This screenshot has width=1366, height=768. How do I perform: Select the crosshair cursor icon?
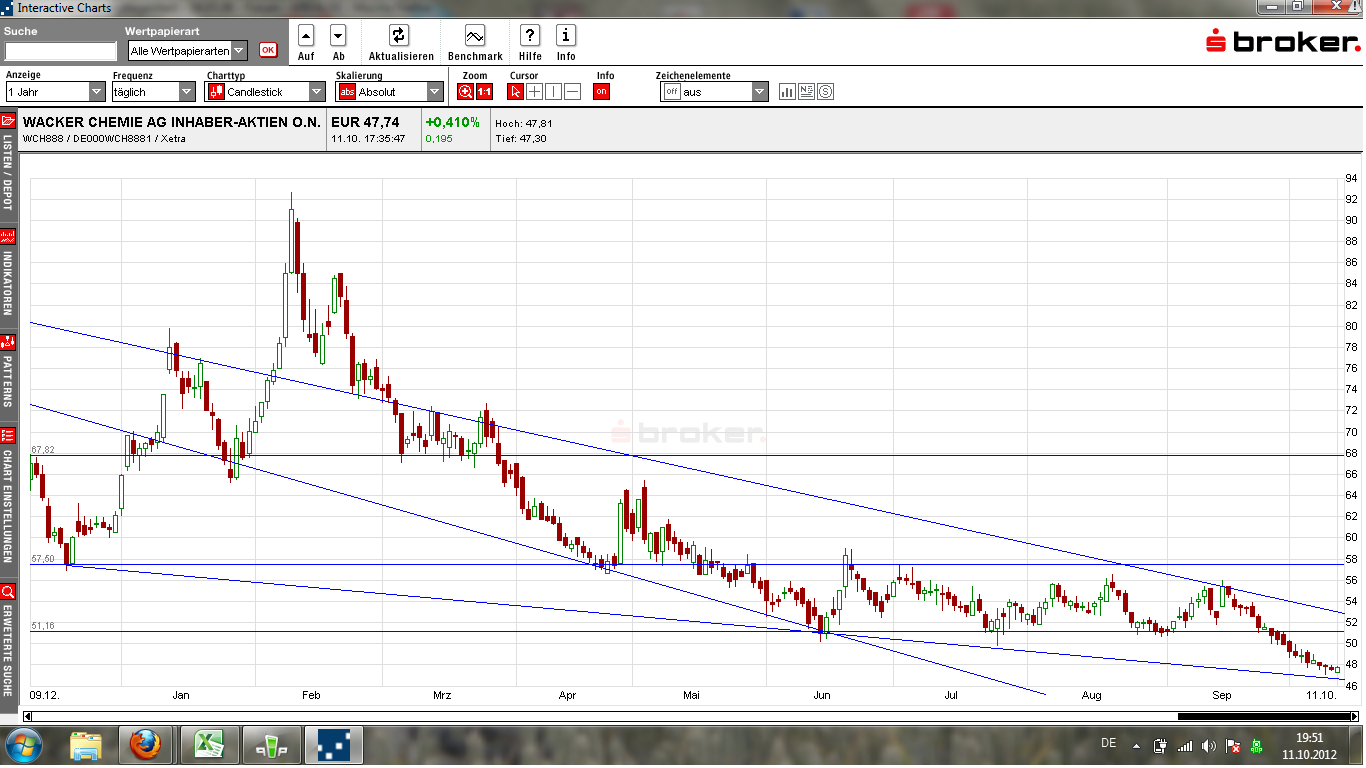535,92
